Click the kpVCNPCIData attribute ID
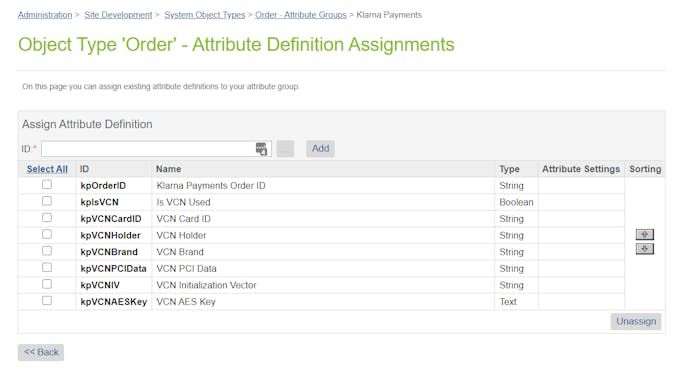Image resolution: width=680 pixels, height=372 pixels. pos(113,268)
